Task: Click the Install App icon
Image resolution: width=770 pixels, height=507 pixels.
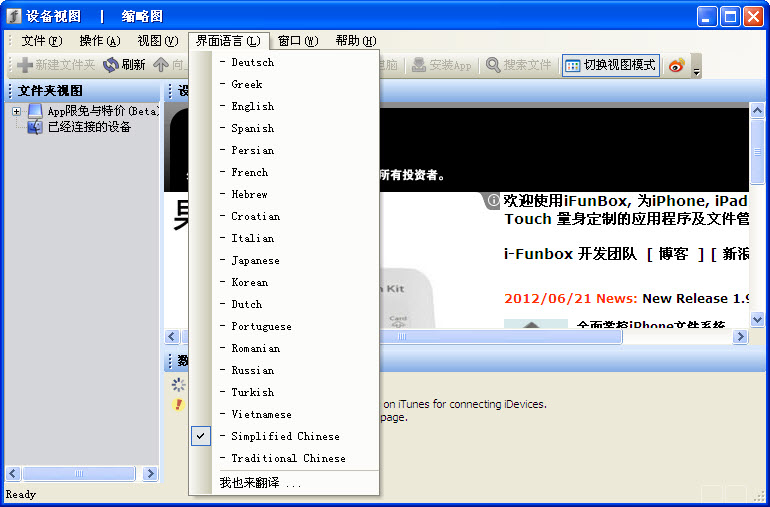Action: pyautogui.click(x=419, y=65)
